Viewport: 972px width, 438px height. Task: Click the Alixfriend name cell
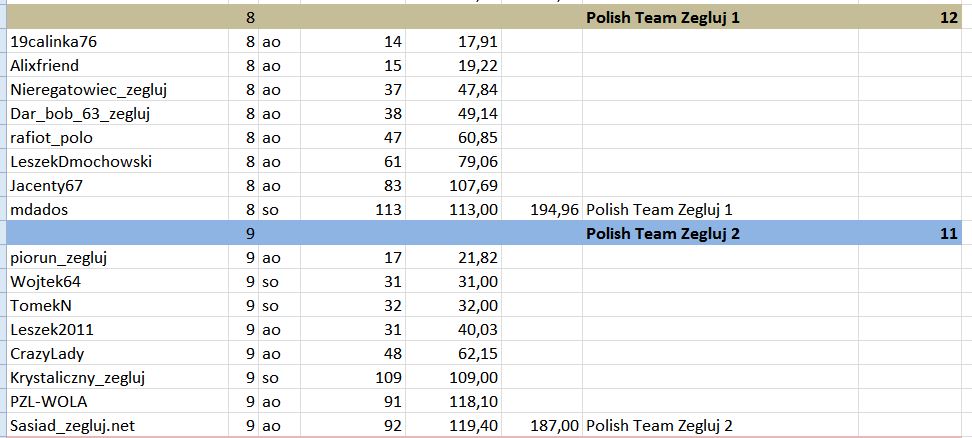pyautogui.click(x=117, y=66)
